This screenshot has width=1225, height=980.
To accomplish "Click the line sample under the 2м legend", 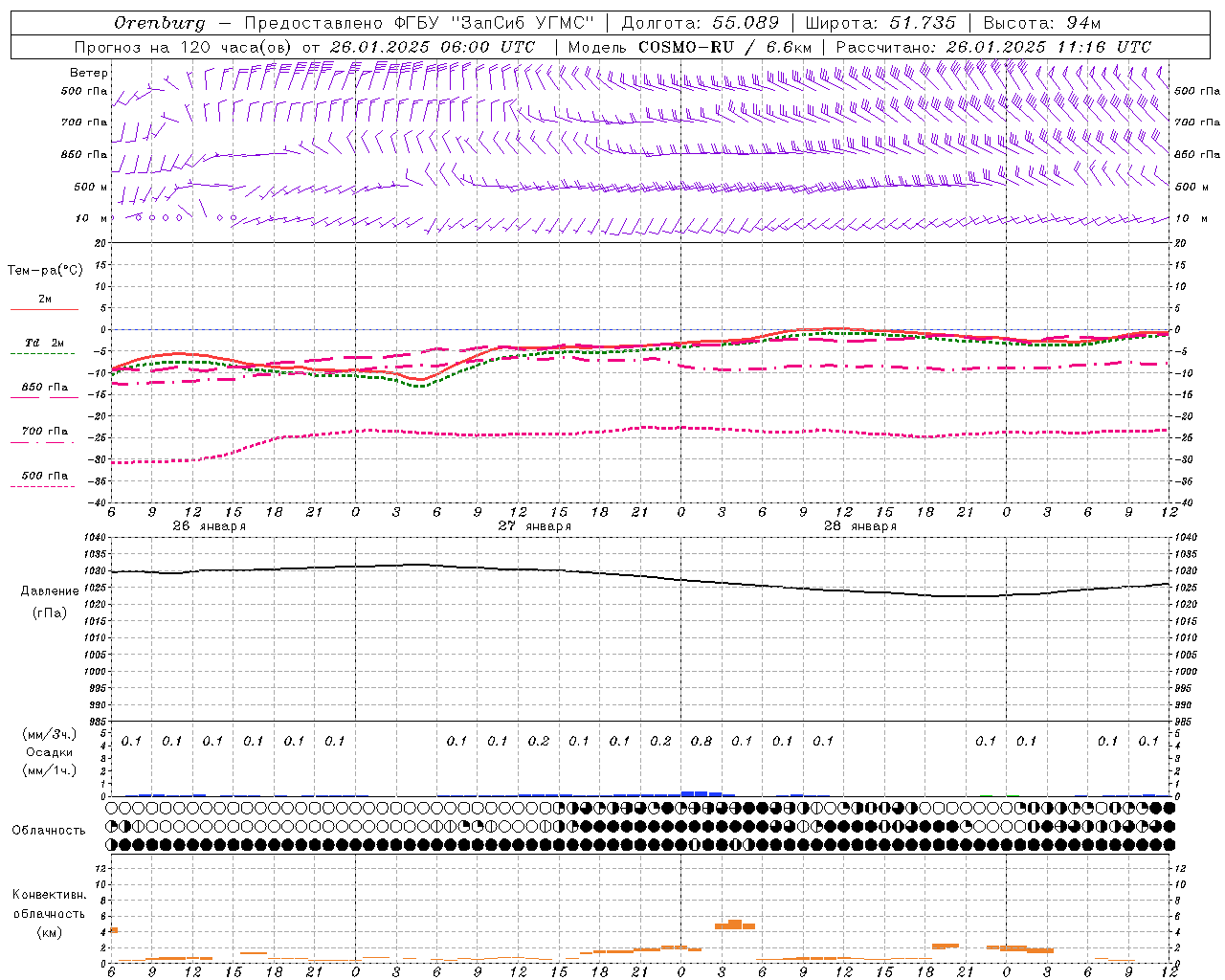I will tap(44, 310).
